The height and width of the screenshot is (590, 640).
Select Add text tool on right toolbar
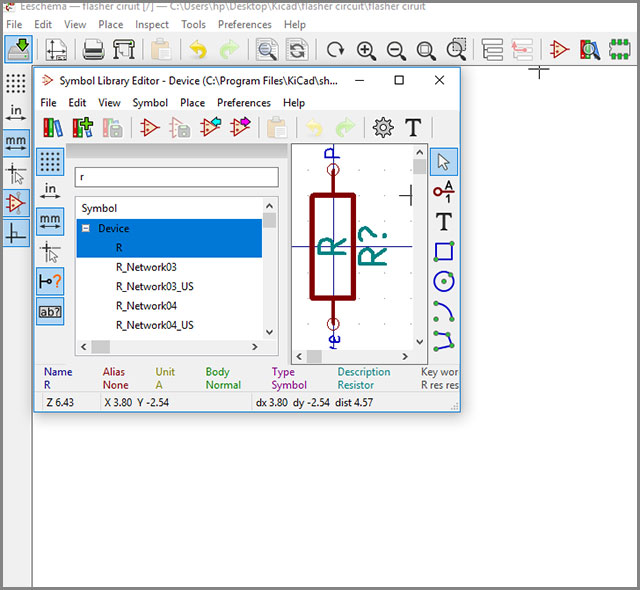click(x=444, y=222)
